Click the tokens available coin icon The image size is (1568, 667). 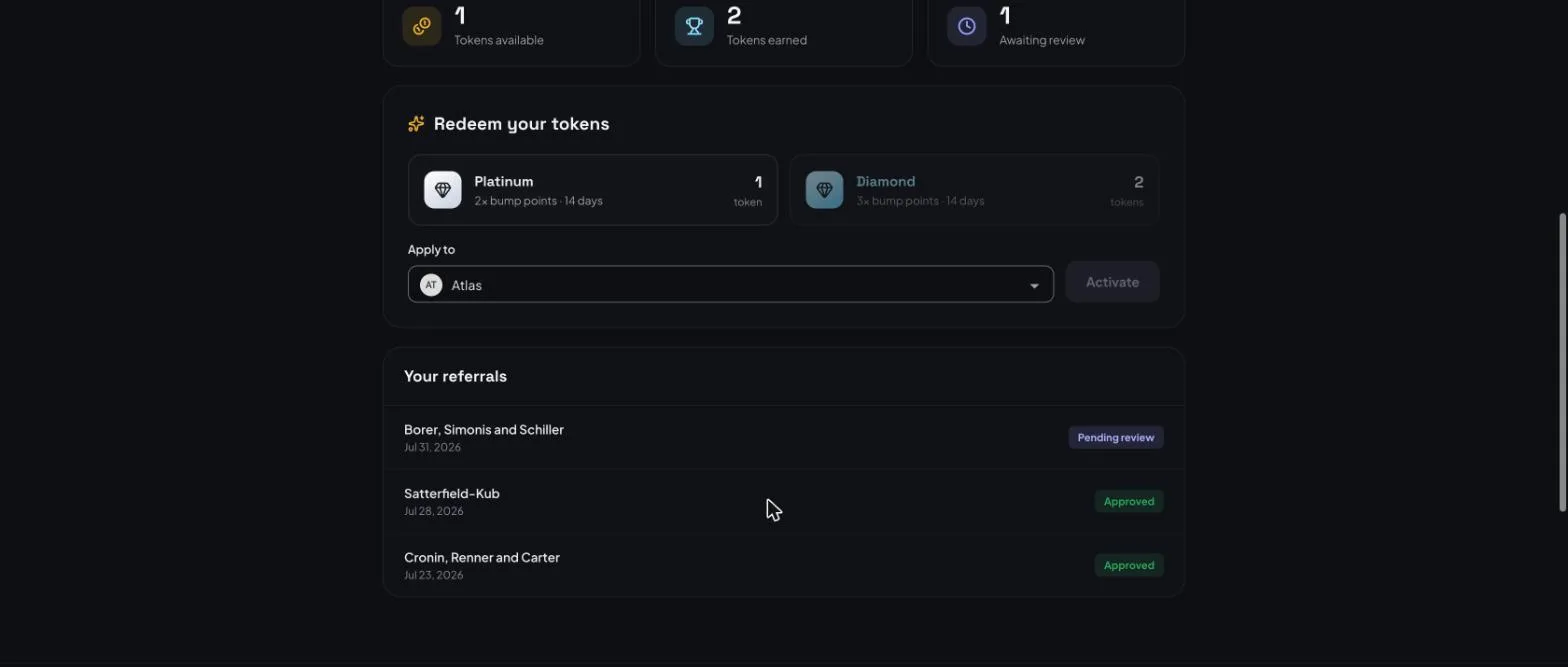point(422,26)
